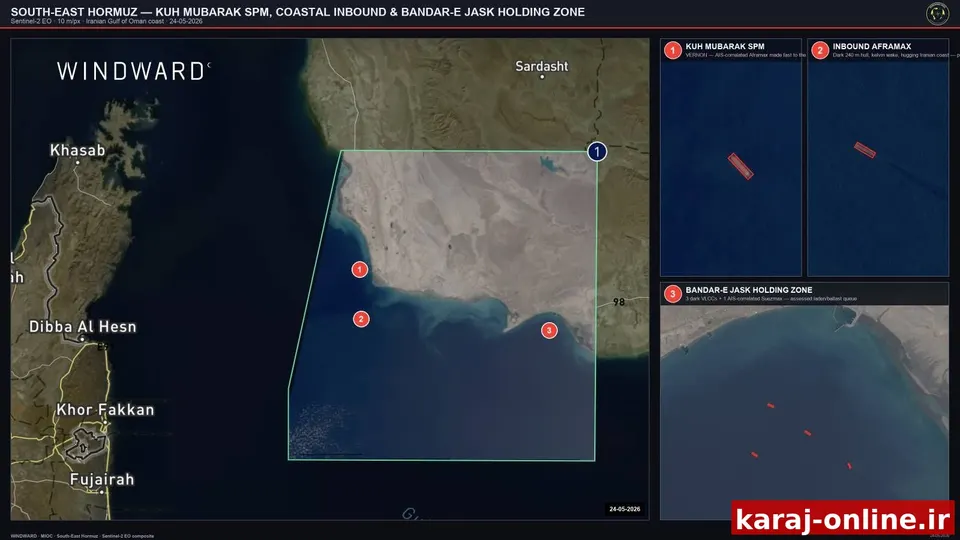The height and width of the screenshot is (540, 960).
Task: Open the KUH MUBARAK SPM panel title
Action: 725,47
